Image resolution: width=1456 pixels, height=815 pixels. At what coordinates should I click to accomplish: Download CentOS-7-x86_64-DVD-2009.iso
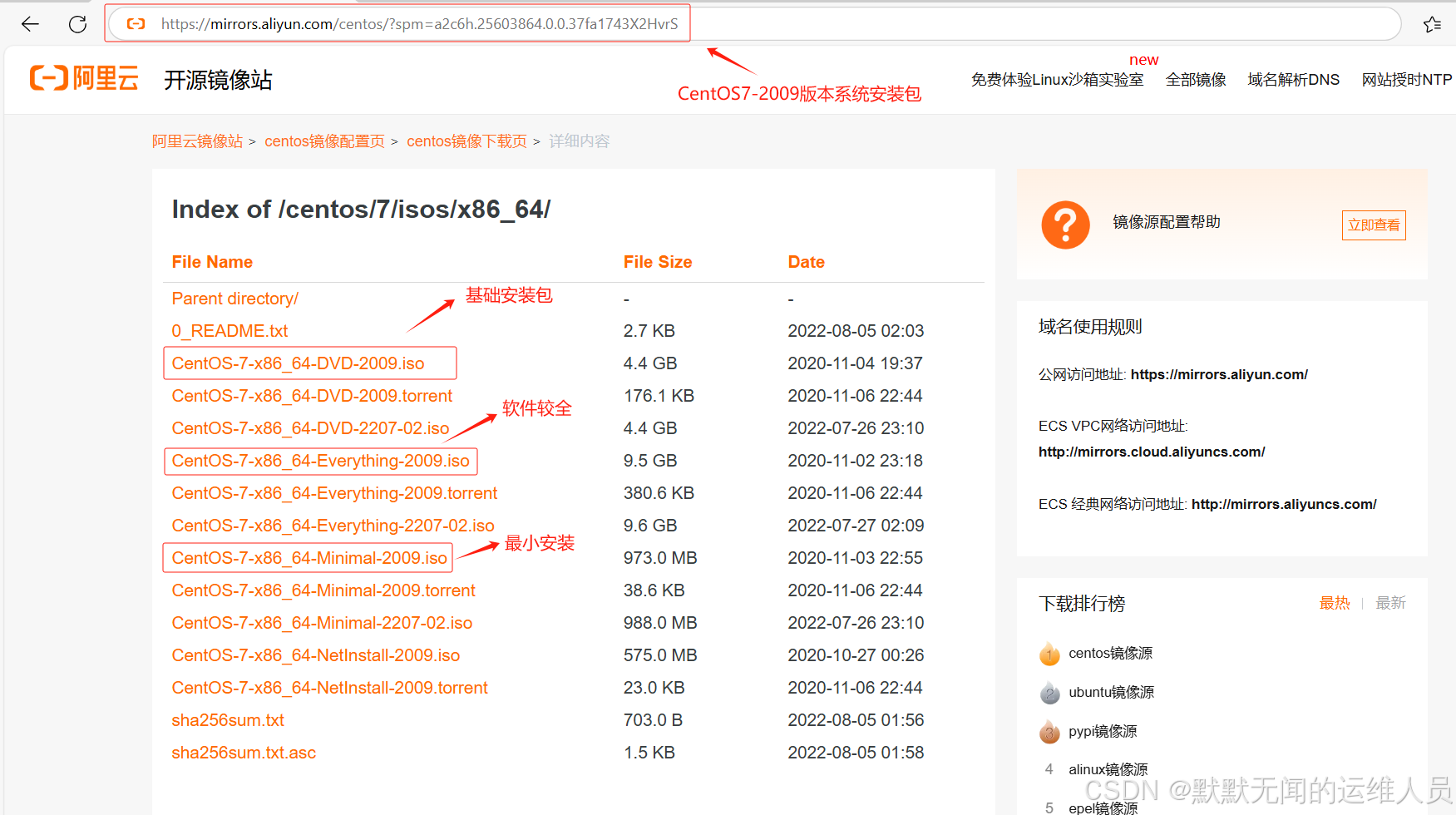click(298, 363)
